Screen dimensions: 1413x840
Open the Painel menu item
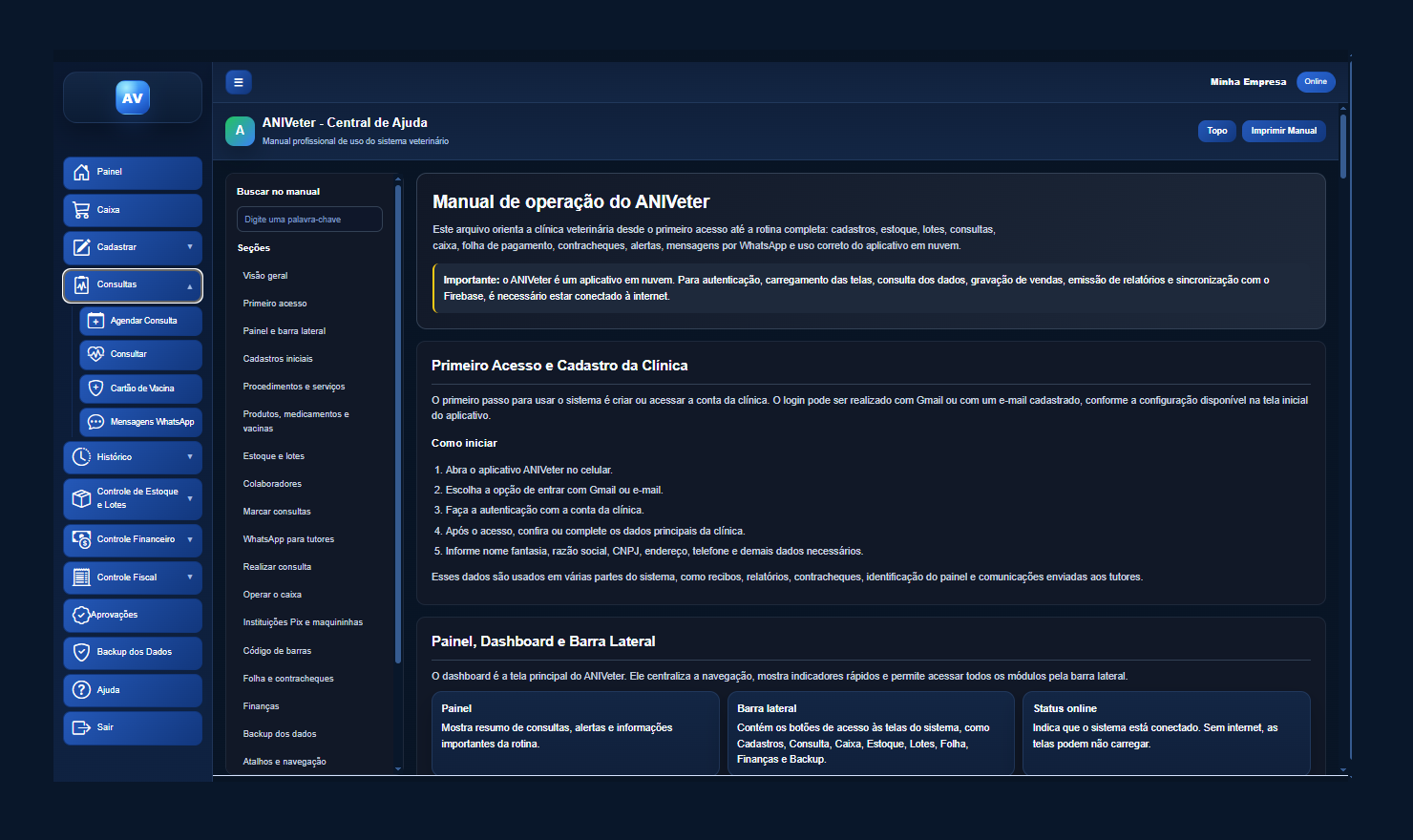[133, 173]
